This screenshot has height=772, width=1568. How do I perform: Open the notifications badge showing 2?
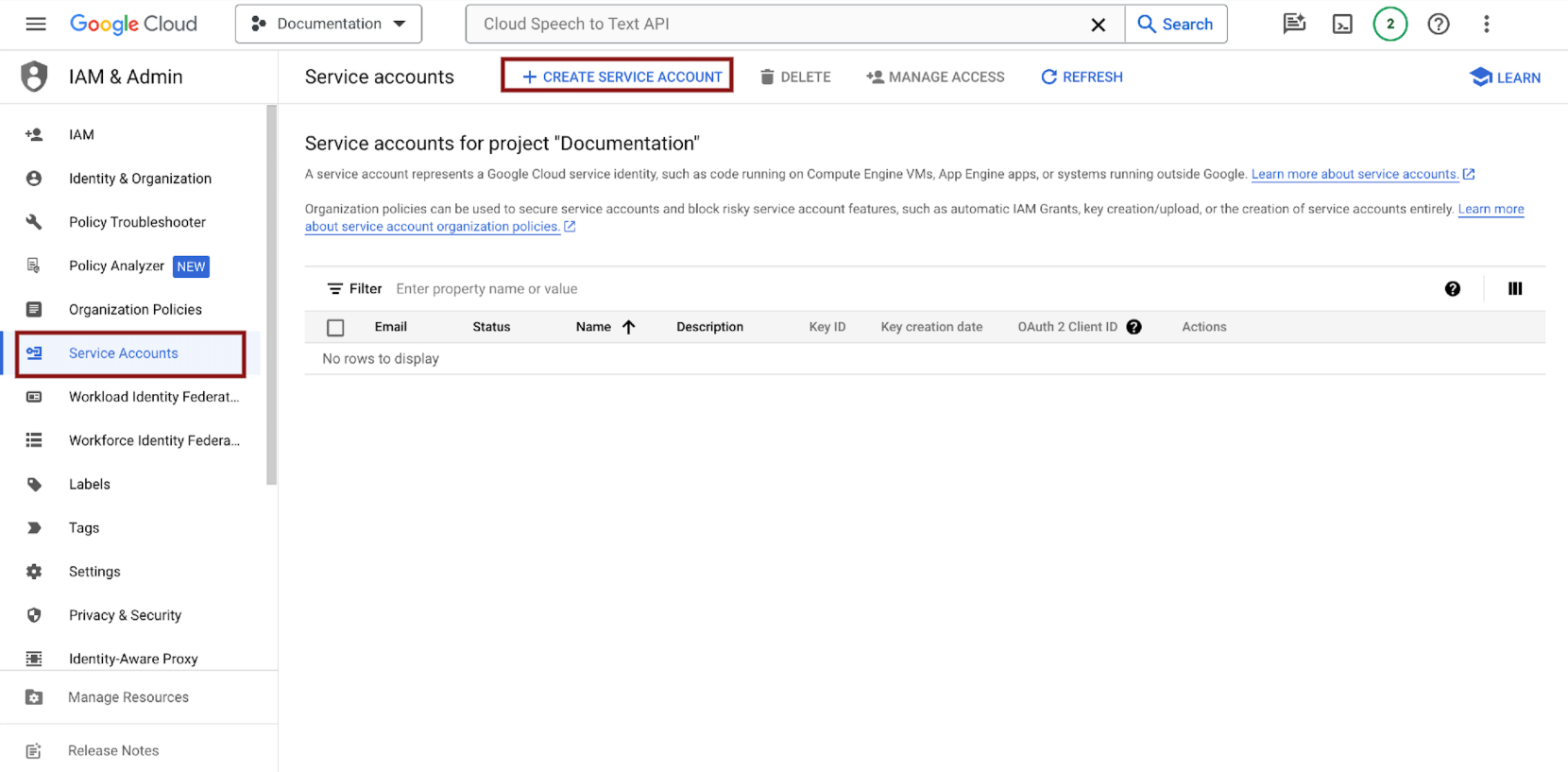click(x=1389, y=25)
